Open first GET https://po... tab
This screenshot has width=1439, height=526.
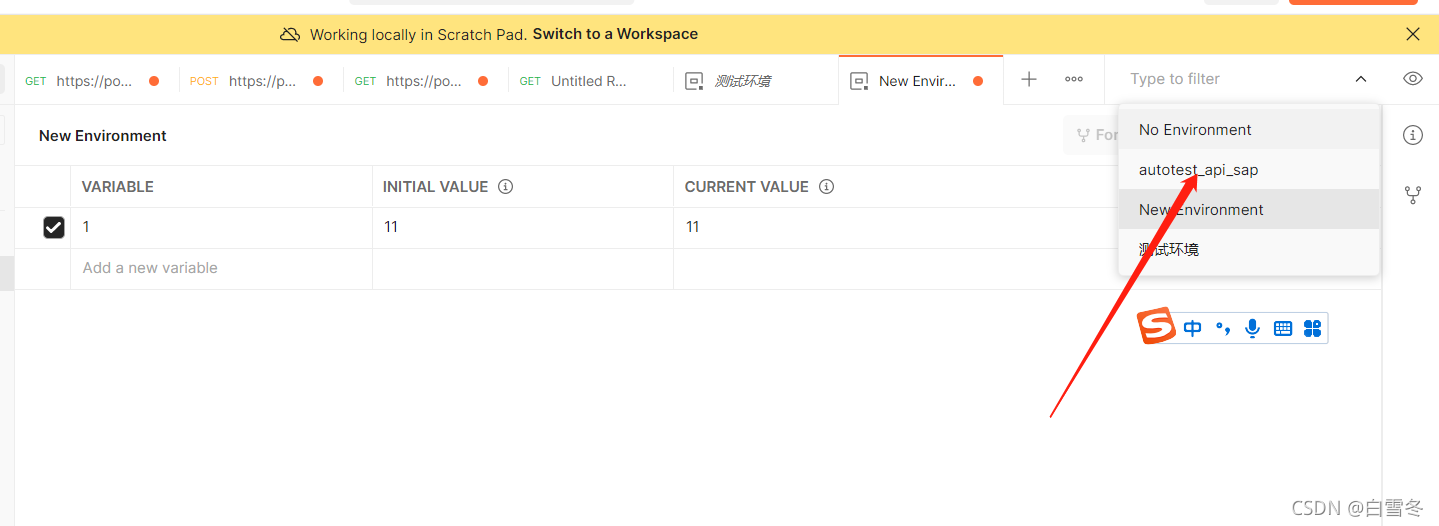[96, 81]
